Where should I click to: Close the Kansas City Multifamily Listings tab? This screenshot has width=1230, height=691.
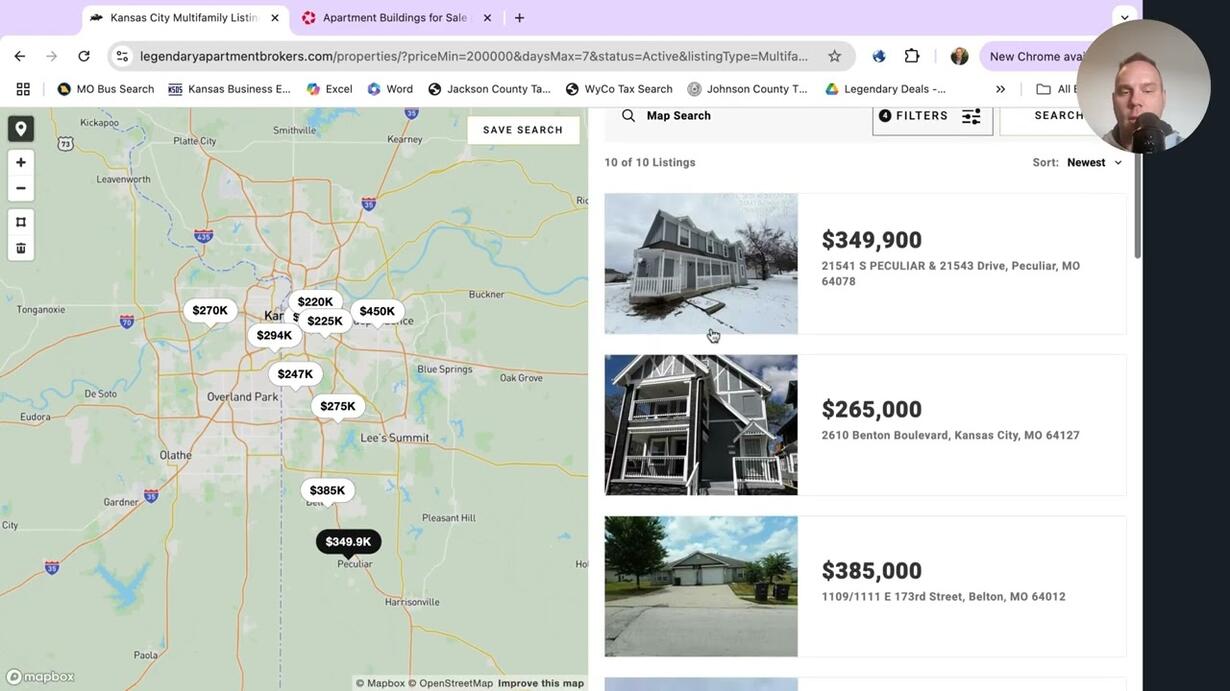275,18
